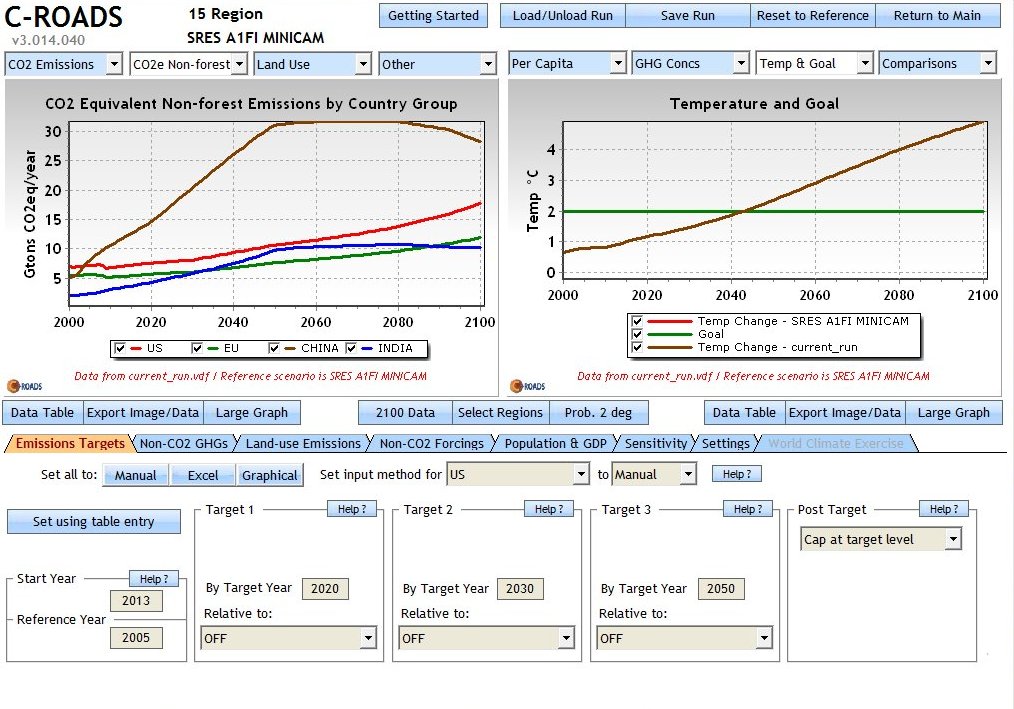Screen dimensions: 1014x709
Task: Click Target 3 year field 2050
Action: (721, 589)
